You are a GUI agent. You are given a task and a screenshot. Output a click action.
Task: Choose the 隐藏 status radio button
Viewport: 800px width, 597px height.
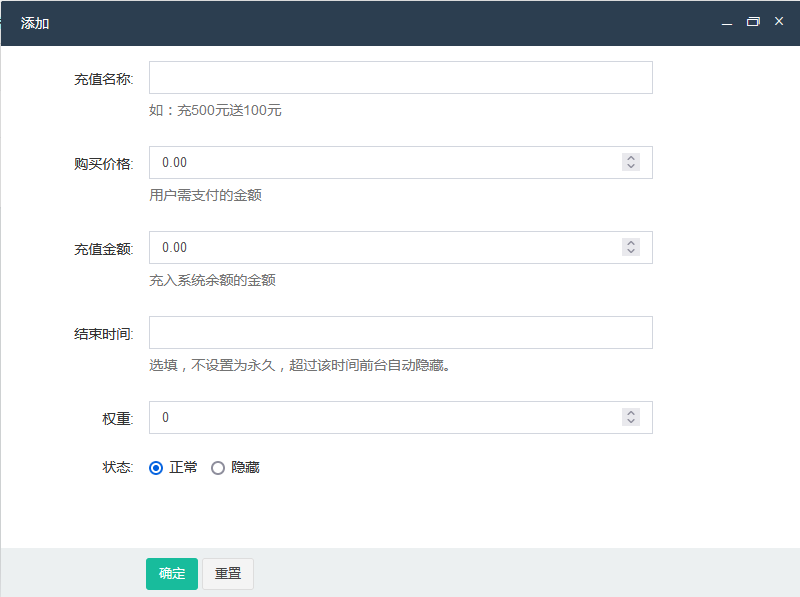click(x=218, y=467)
